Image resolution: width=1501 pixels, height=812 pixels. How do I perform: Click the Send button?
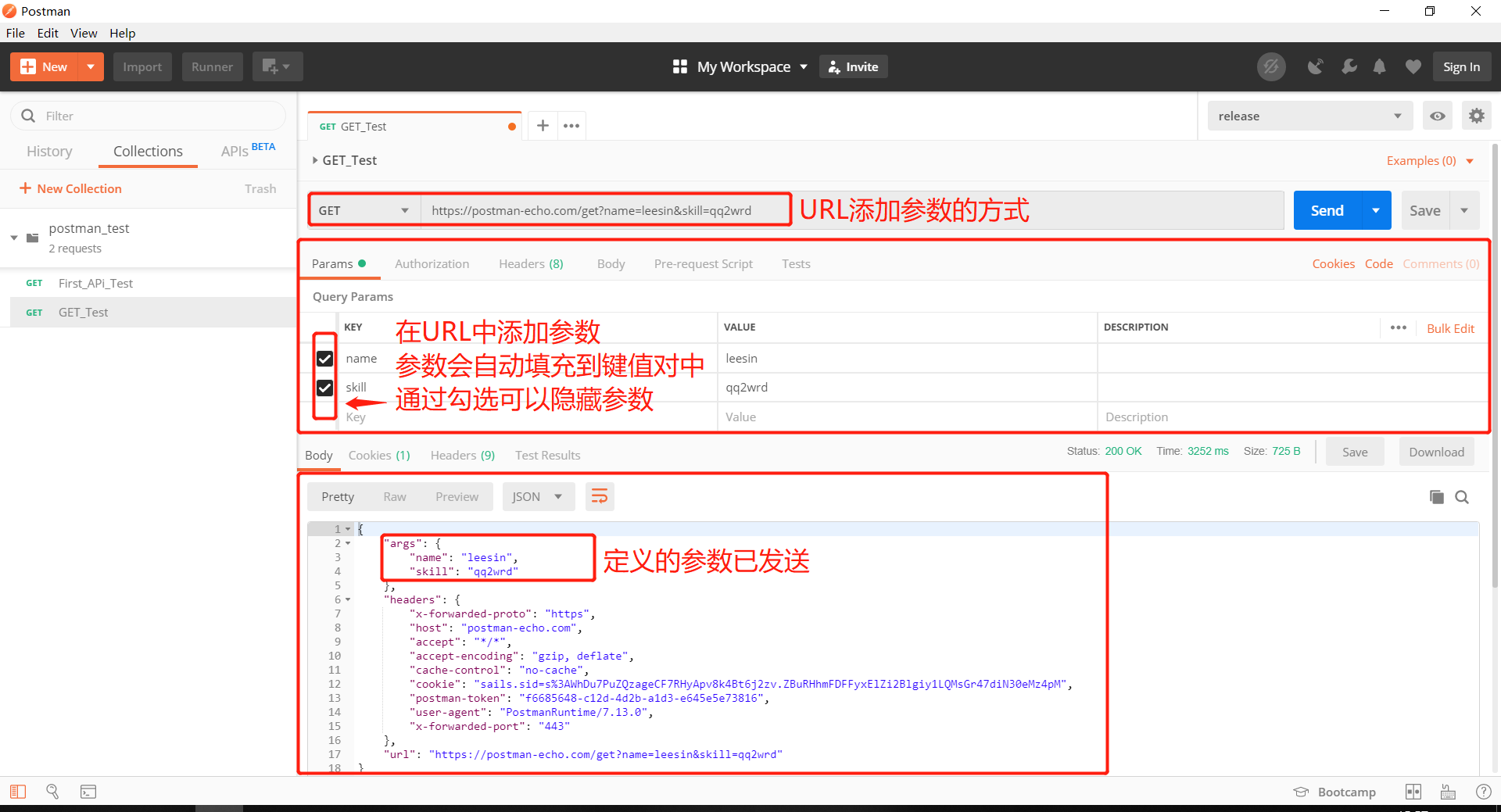coord(1327,210)
